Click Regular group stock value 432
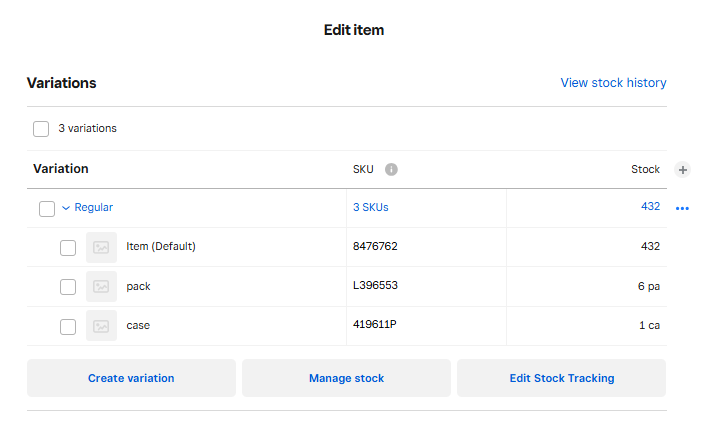Viewport: 726px width, 421px height. click(650, 207)
